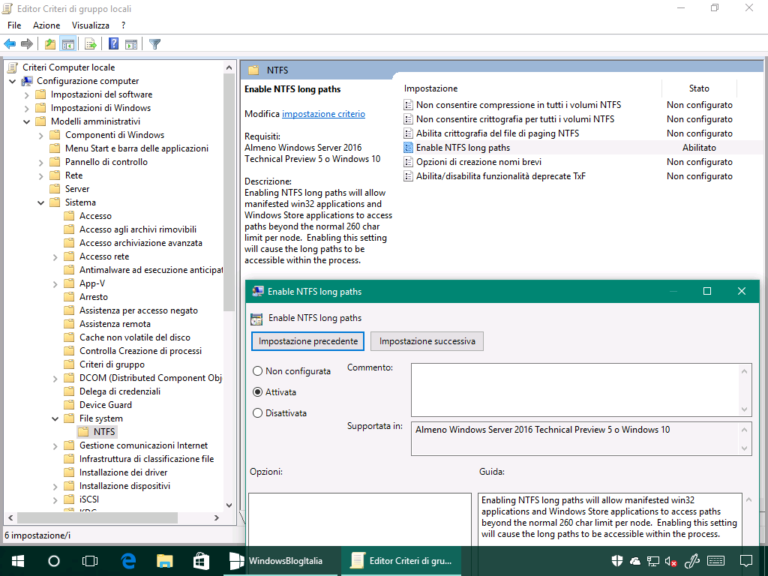Open Windows Defender tray icon
768x576 pixels.
[x=617, y=561]
